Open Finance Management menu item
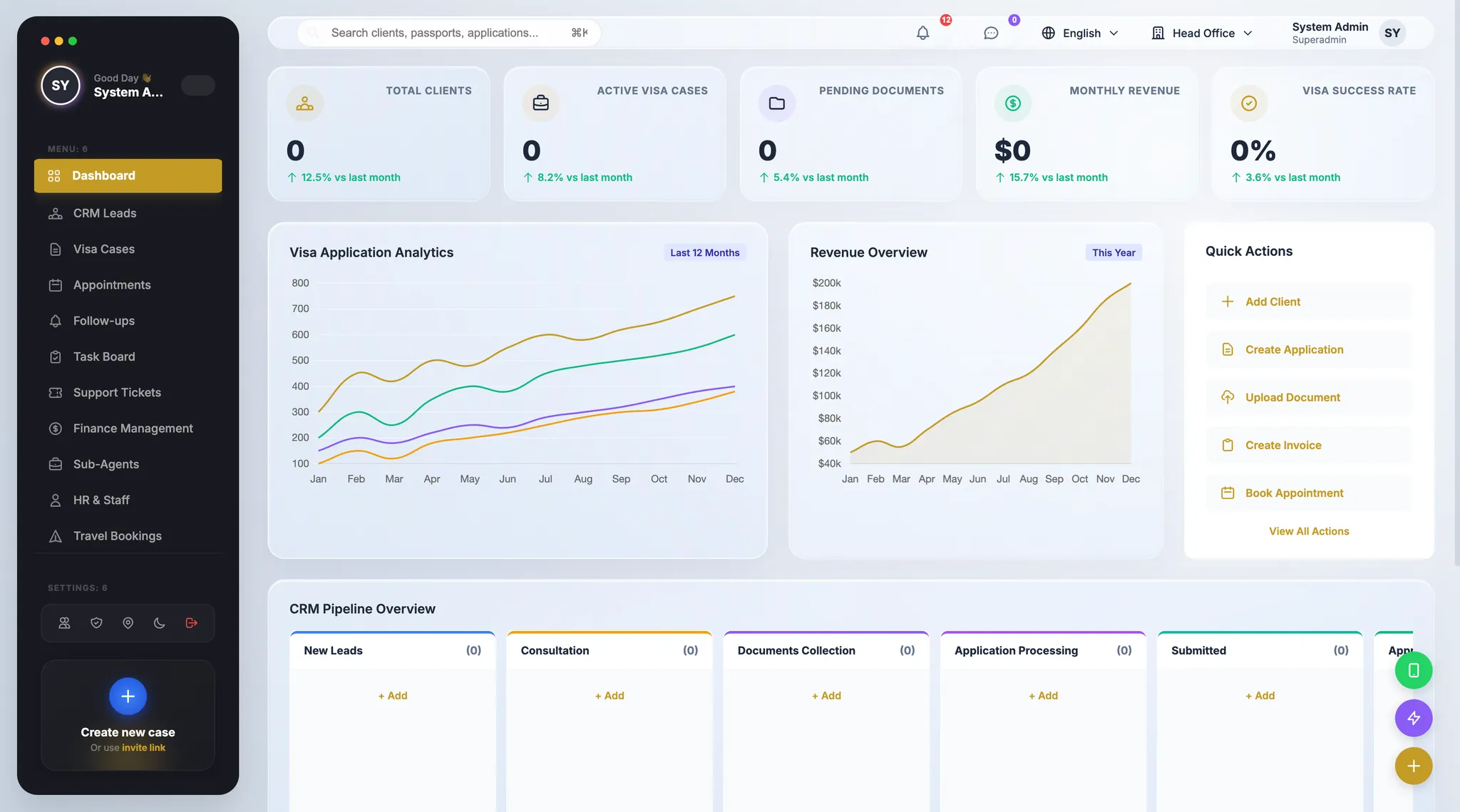Image resolution: width=1460 pixels, height=812 pixels. click(x=128, y=428)
